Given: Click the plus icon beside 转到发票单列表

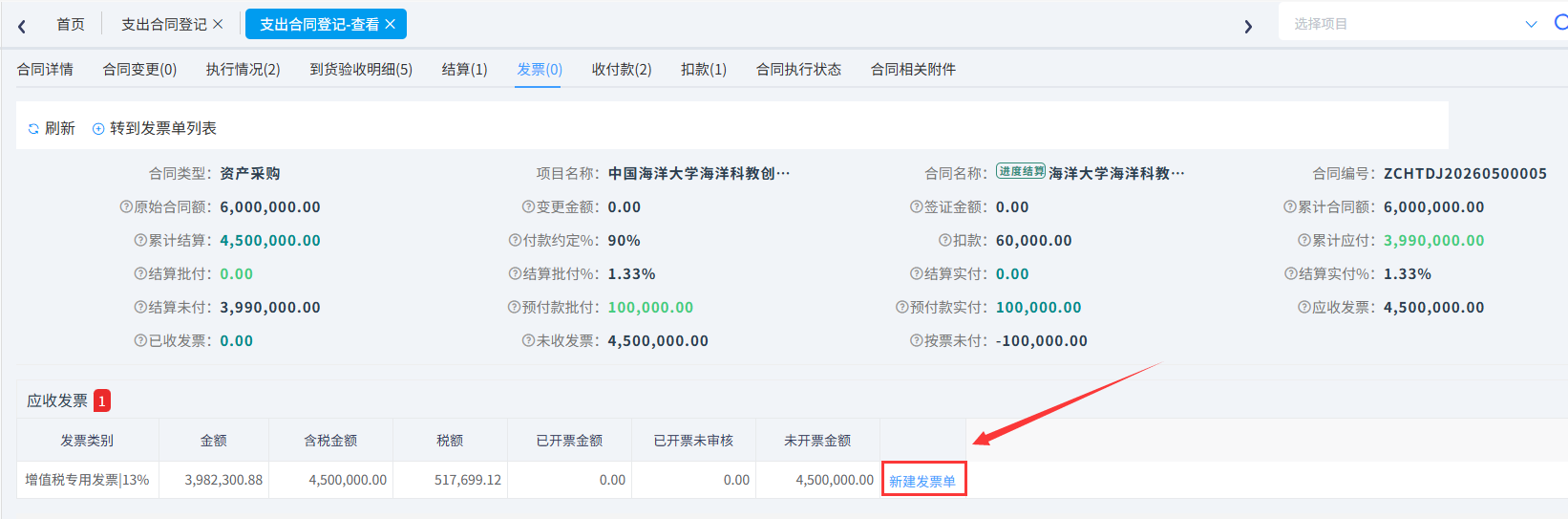Looking at the screenshot, I should [98, 128].
